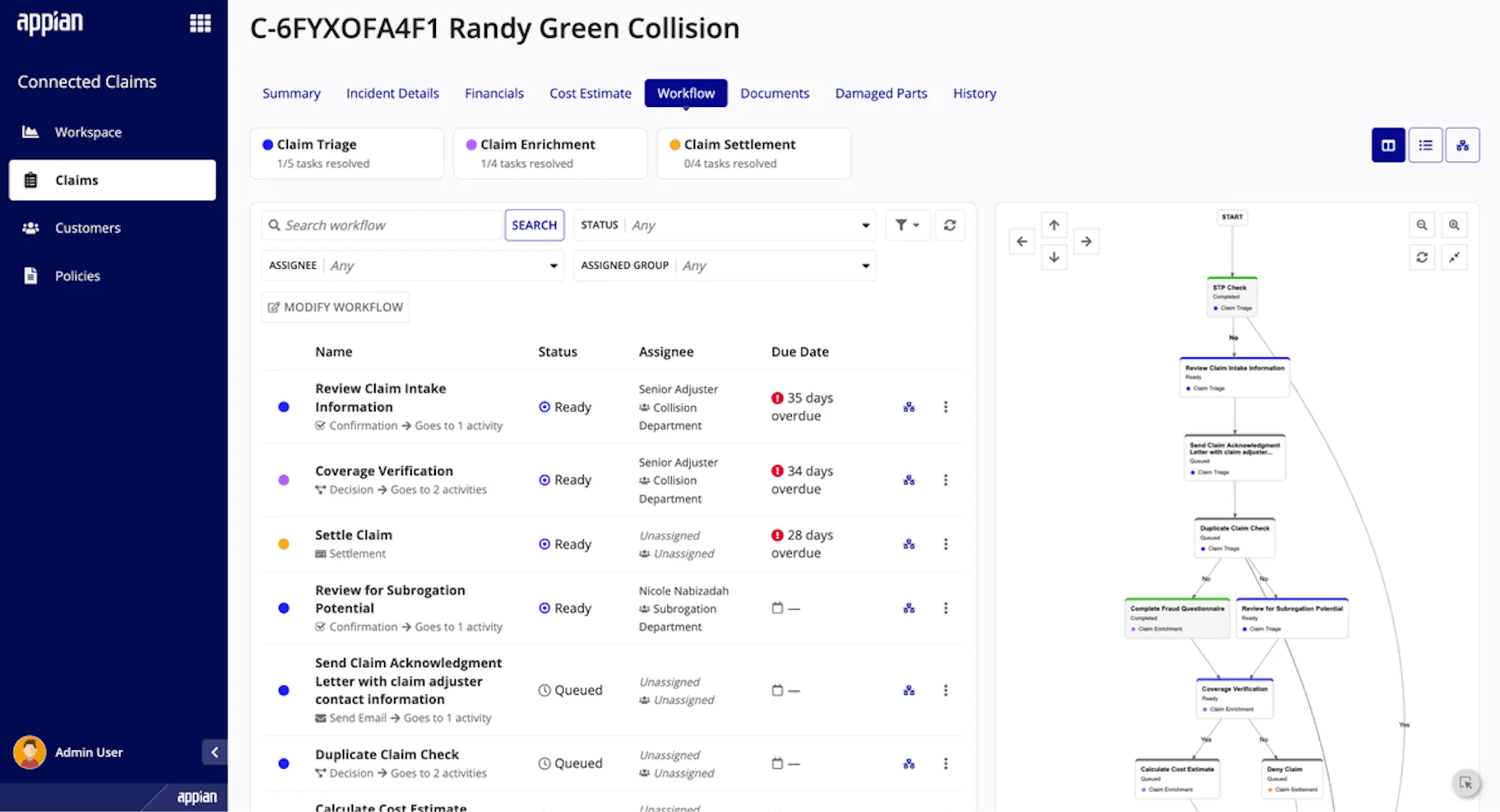
Task: Click Review for Subrogation Potential task name
Action: click(x=390, y=599)
